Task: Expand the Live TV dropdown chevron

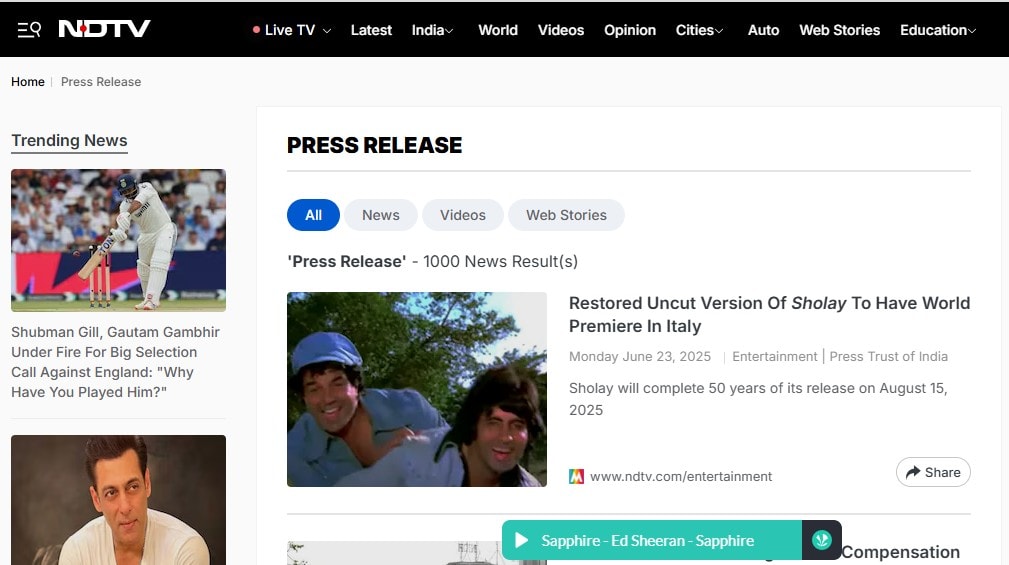Action: 327,31
